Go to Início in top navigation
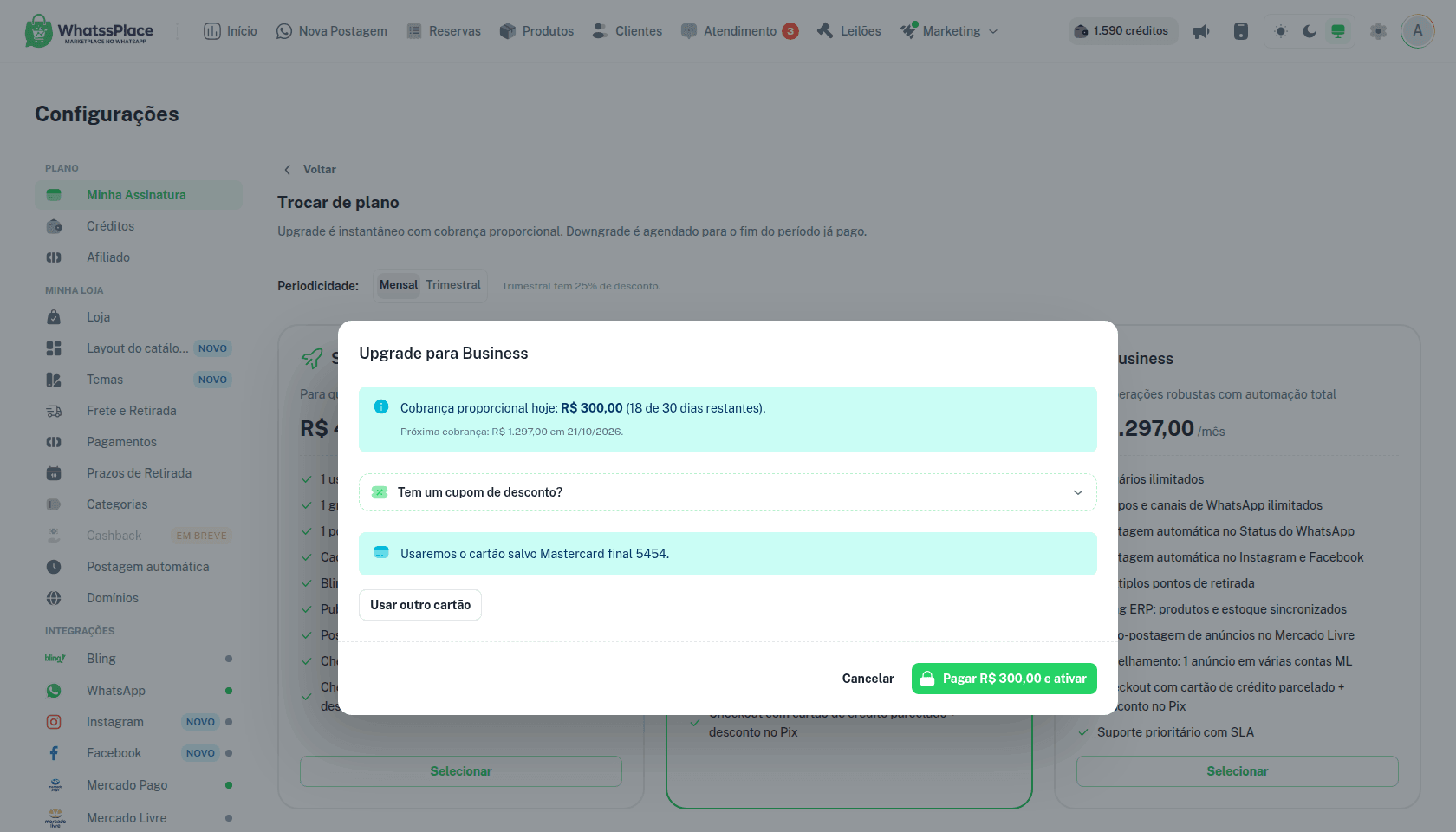1456x832 pixels. point(231,31)
